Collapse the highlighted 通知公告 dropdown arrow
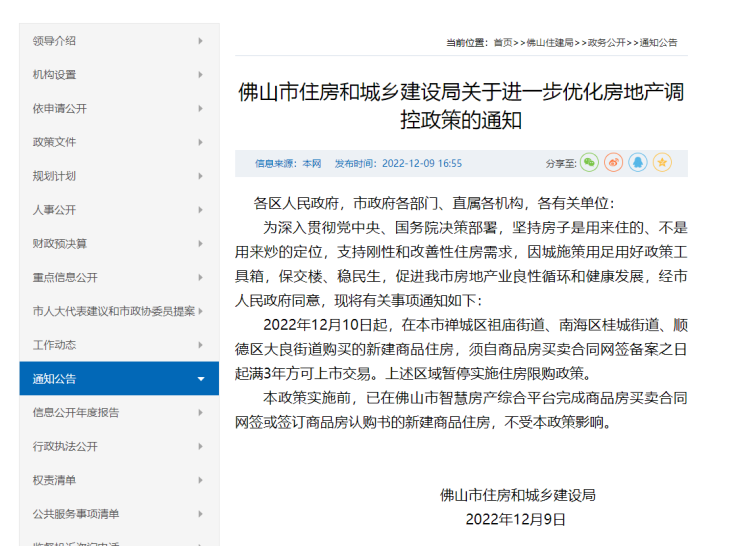The height and width of the screenshot is (546, 740). [201, 379]
